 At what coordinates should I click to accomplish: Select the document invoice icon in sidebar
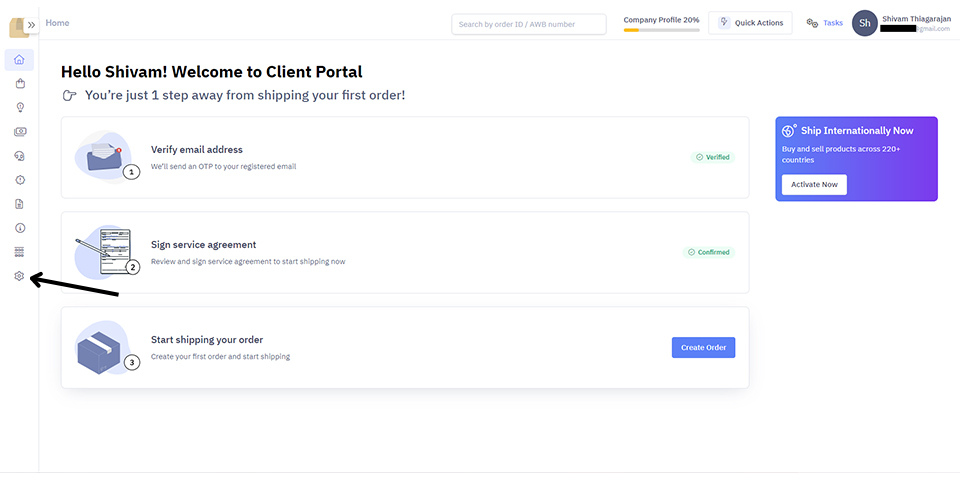pyautogui.click(x=19, y=204)
